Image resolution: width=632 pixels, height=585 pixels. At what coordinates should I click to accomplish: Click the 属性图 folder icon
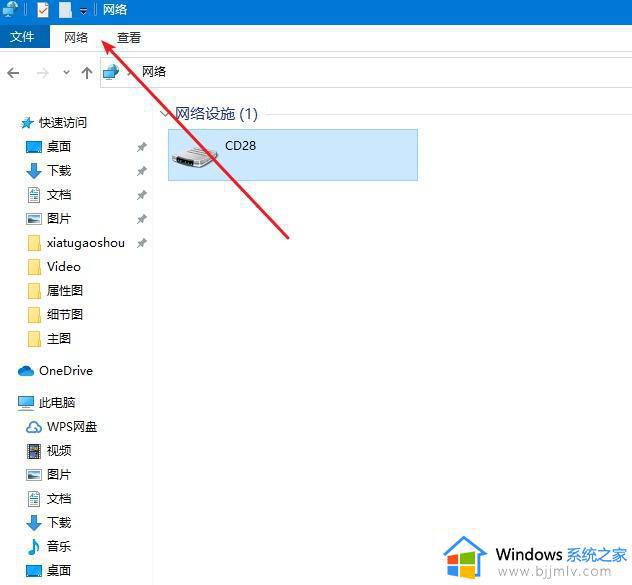[x=34, y=291]
